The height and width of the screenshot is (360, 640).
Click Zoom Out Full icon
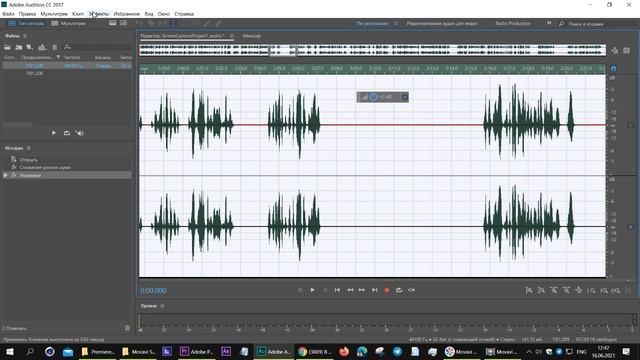(578, 291)
